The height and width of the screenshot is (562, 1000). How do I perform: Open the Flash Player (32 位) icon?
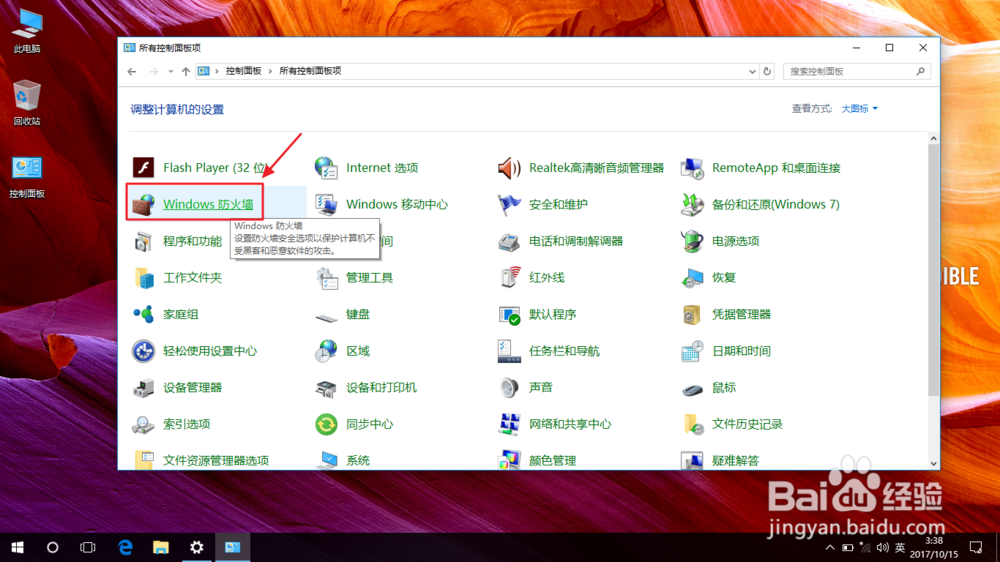[x=143, y=168]
